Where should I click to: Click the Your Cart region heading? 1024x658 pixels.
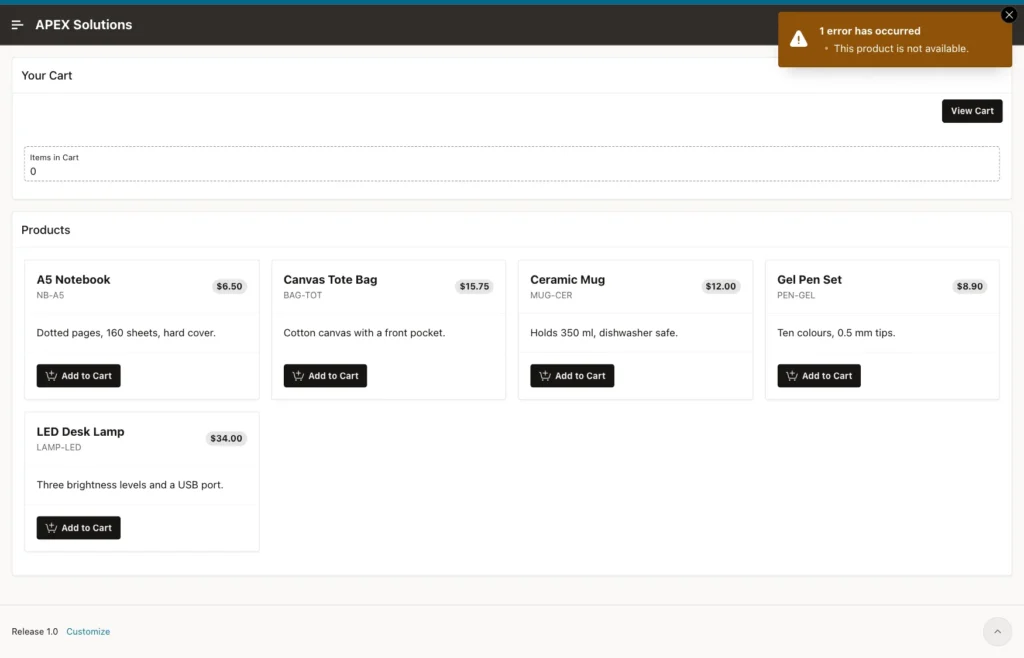tap(46, 76)
